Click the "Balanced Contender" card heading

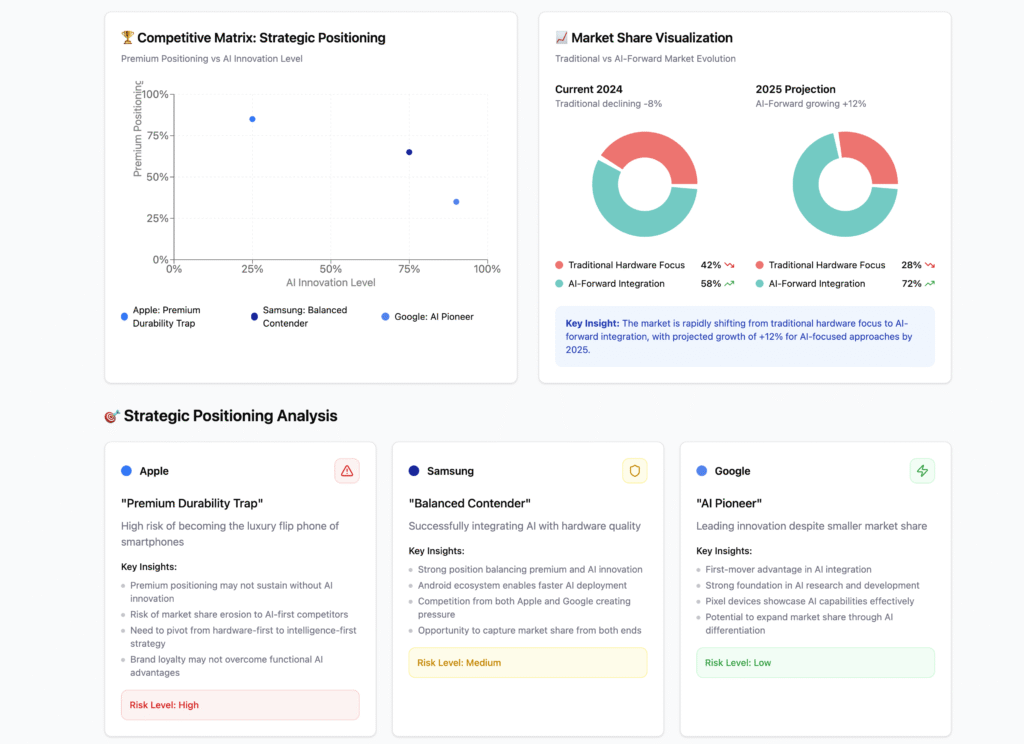(x=470, y=504)
